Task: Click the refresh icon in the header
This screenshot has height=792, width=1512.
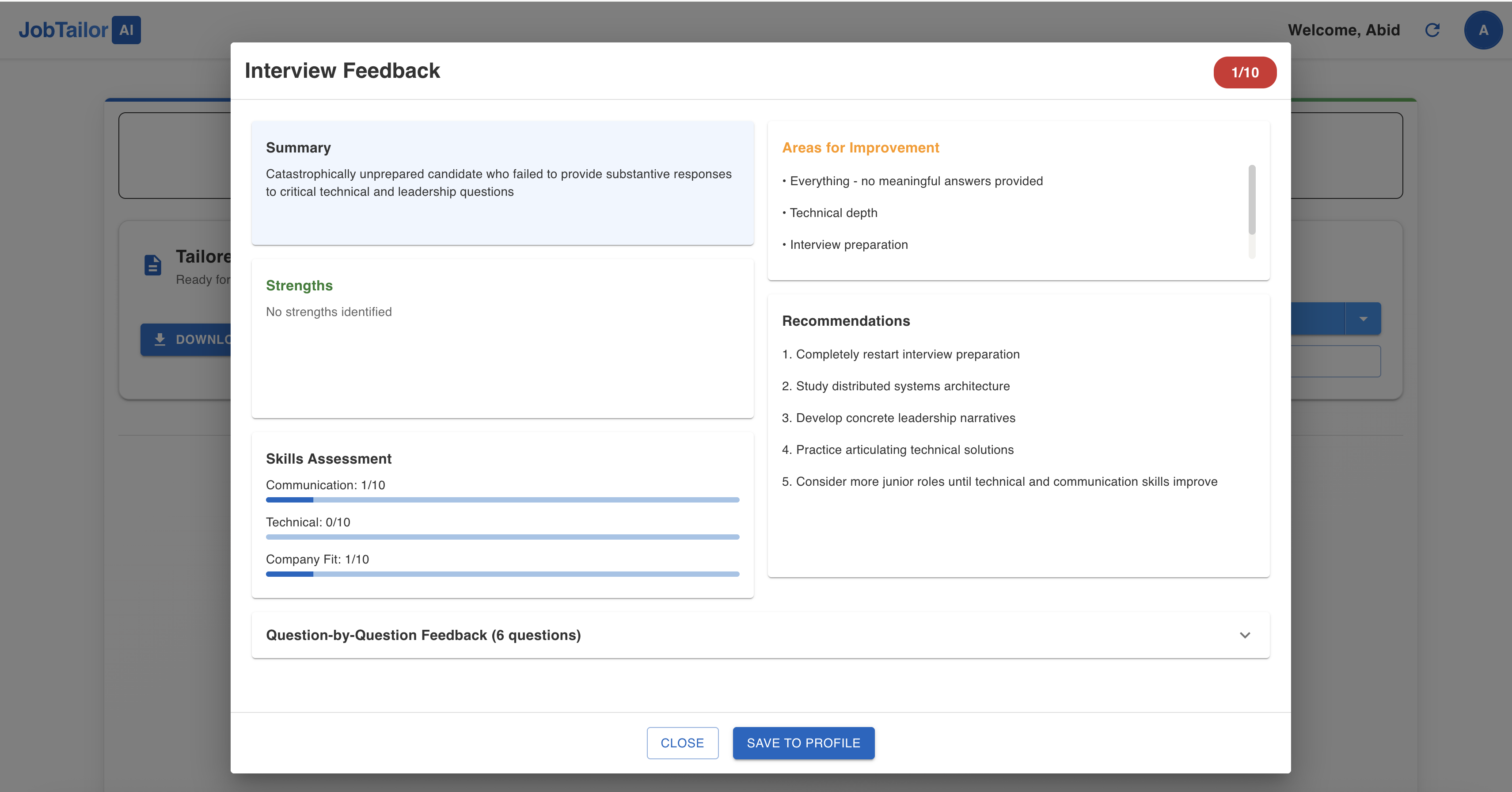Action: click(1432, 30)
